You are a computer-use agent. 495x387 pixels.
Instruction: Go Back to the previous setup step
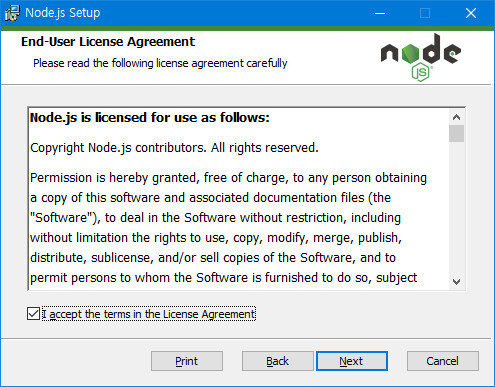(x=278, y=361)
